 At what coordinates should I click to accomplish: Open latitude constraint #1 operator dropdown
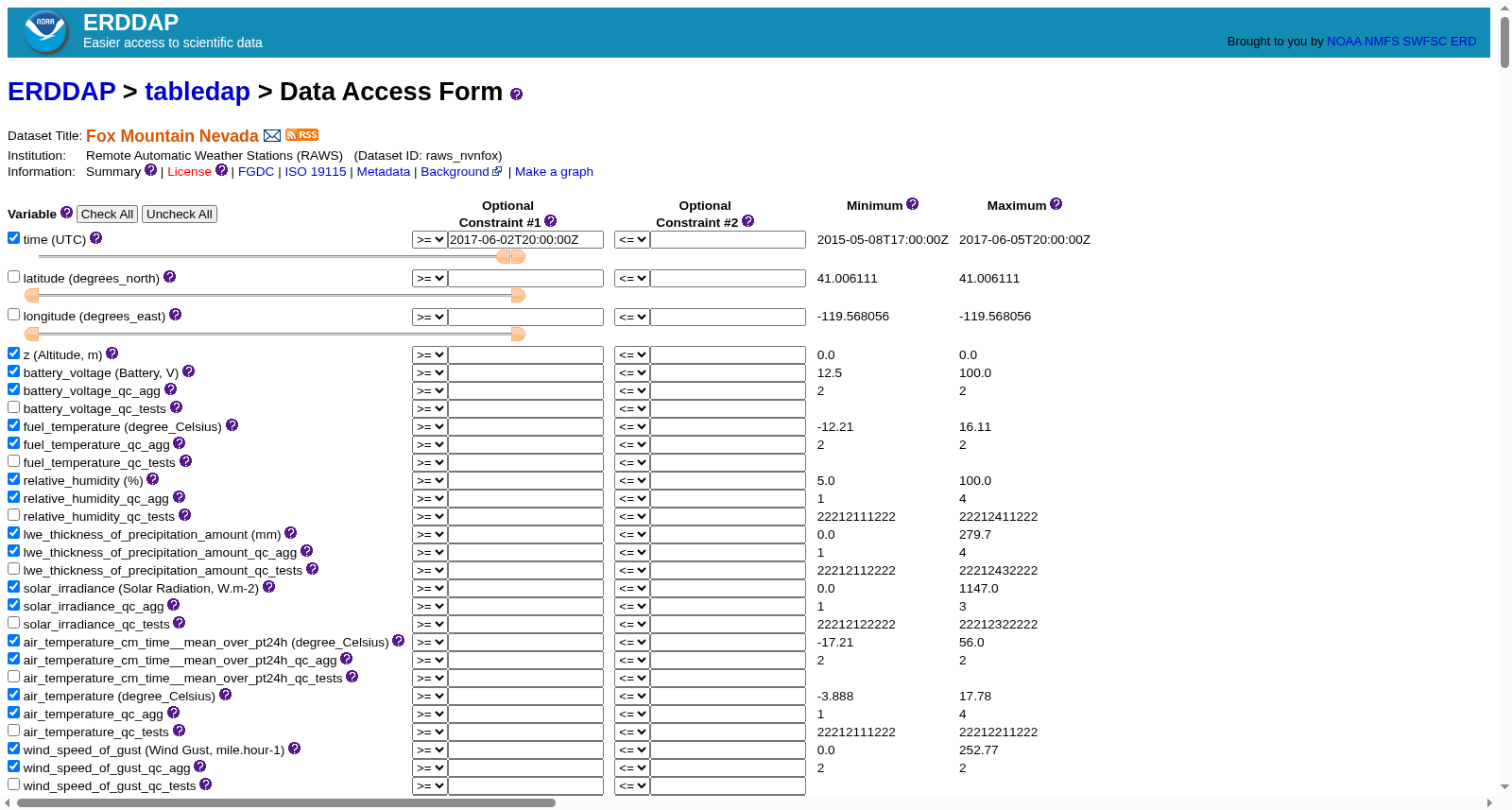(x=430, y=279)
